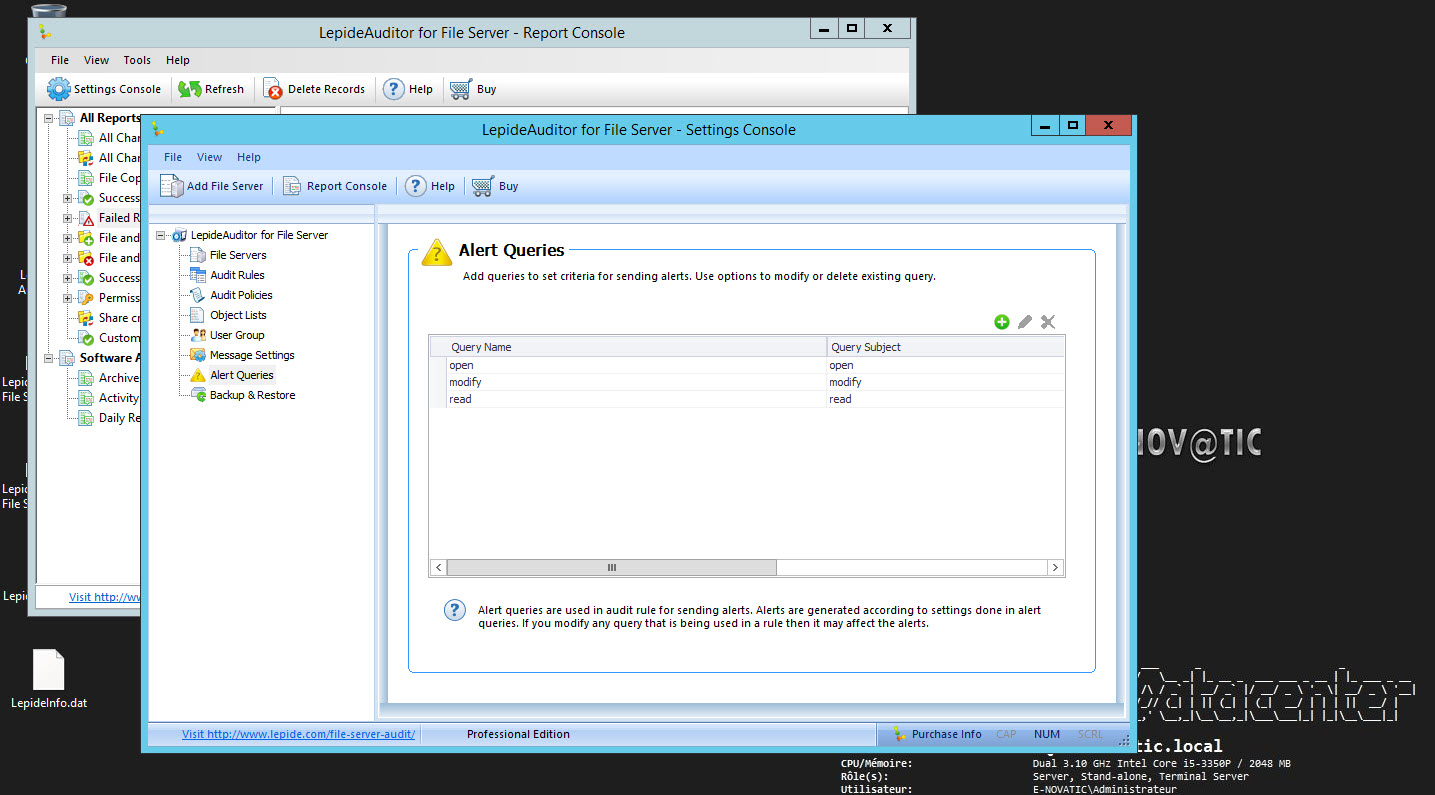
Task: Select Daily Re... node in Report Console
Action: 109,418
